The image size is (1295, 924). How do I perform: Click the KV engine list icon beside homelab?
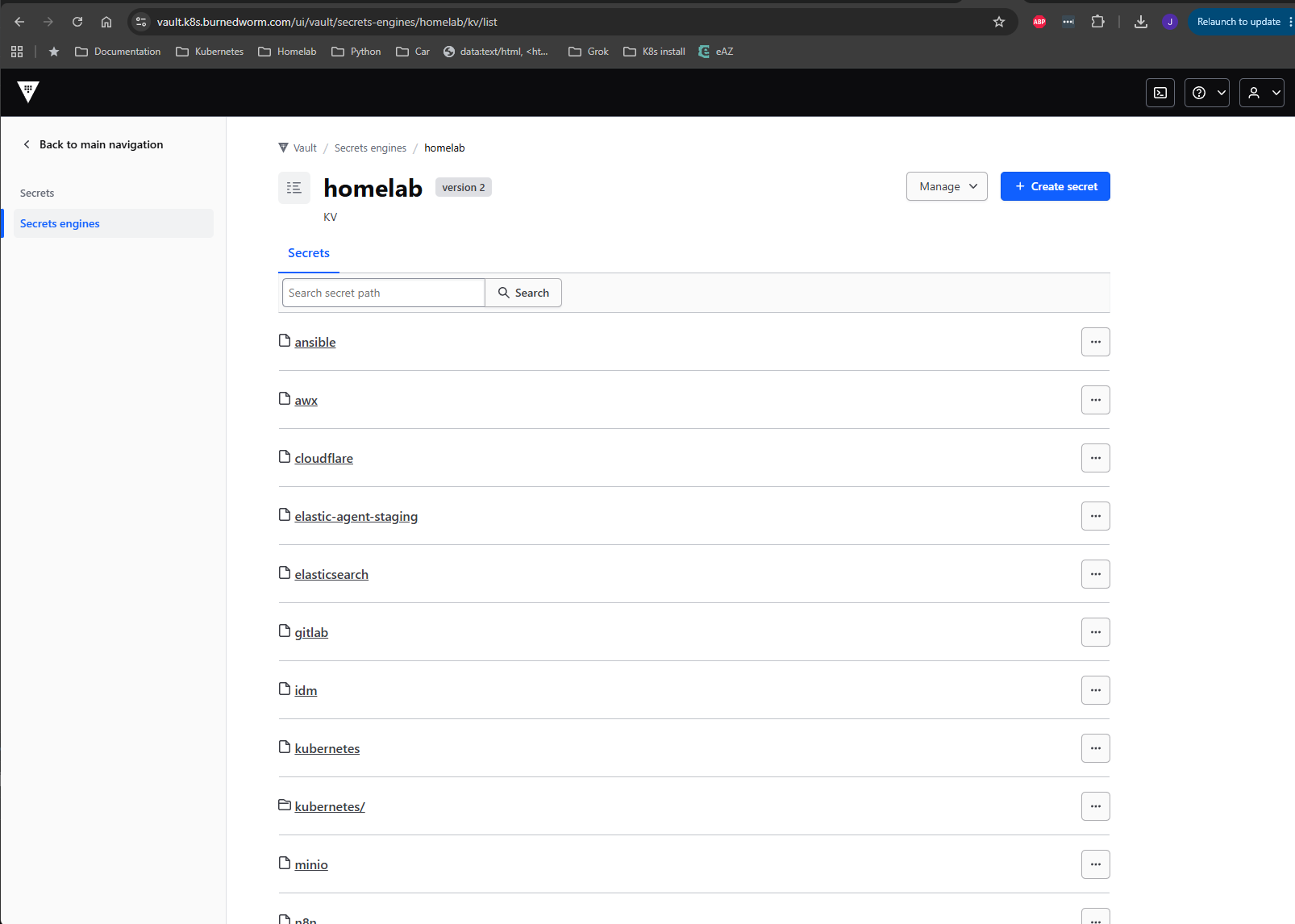(x=294, y=187)
